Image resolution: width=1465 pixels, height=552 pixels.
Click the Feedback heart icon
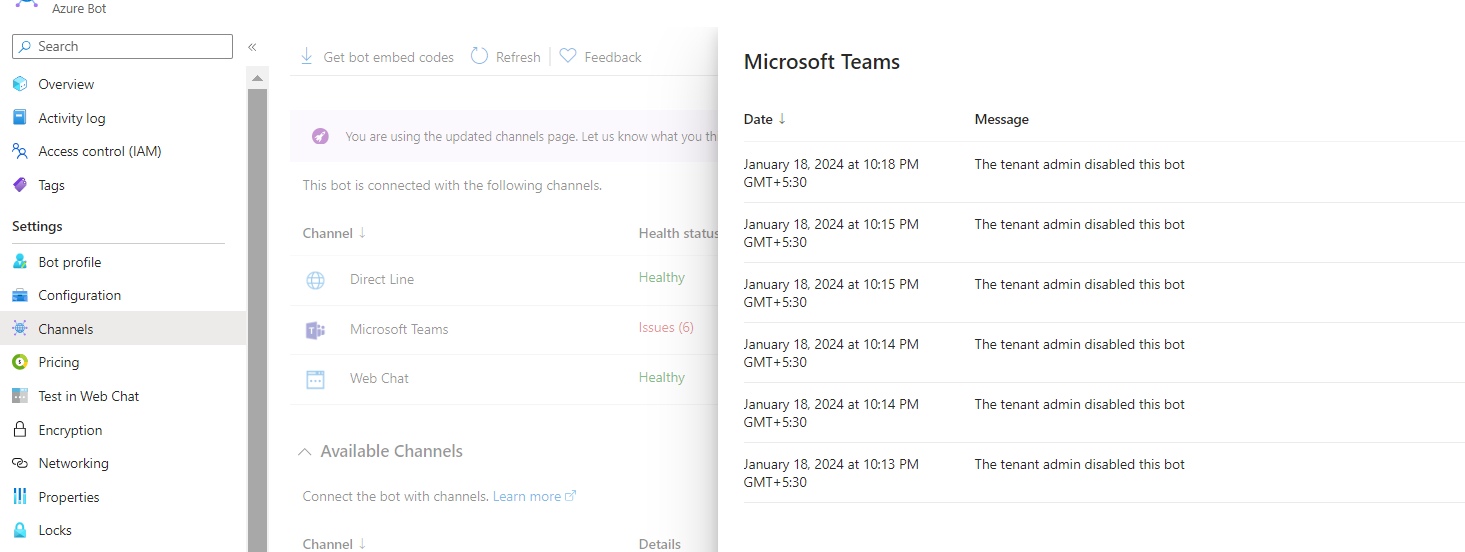coord(568,56)
